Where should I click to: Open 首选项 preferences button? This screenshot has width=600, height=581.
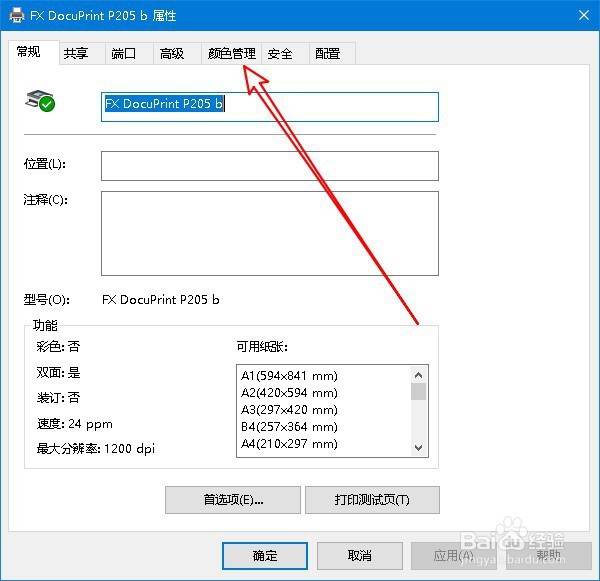[233, 500]
